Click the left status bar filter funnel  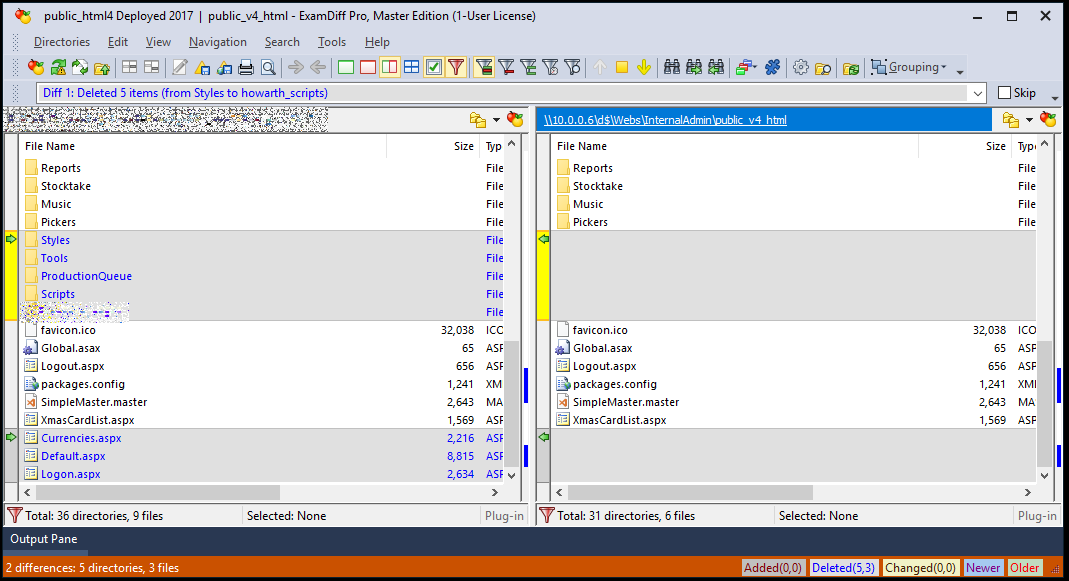[x=14, y=516]
